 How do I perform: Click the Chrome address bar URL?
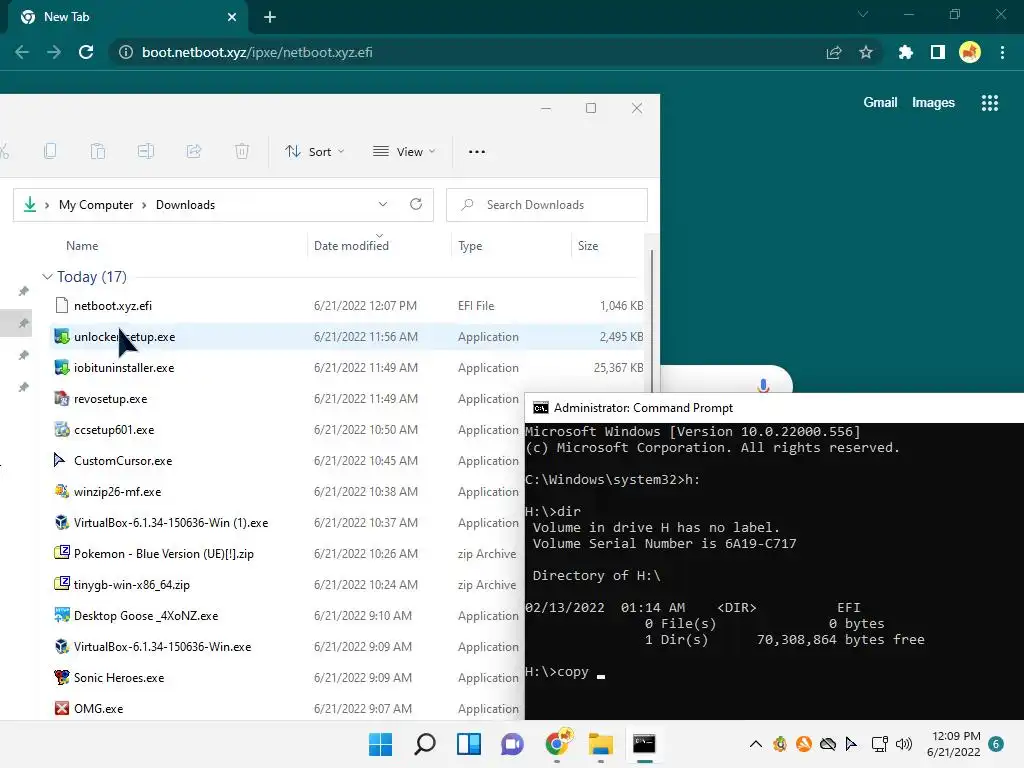(x=257, y=52)
